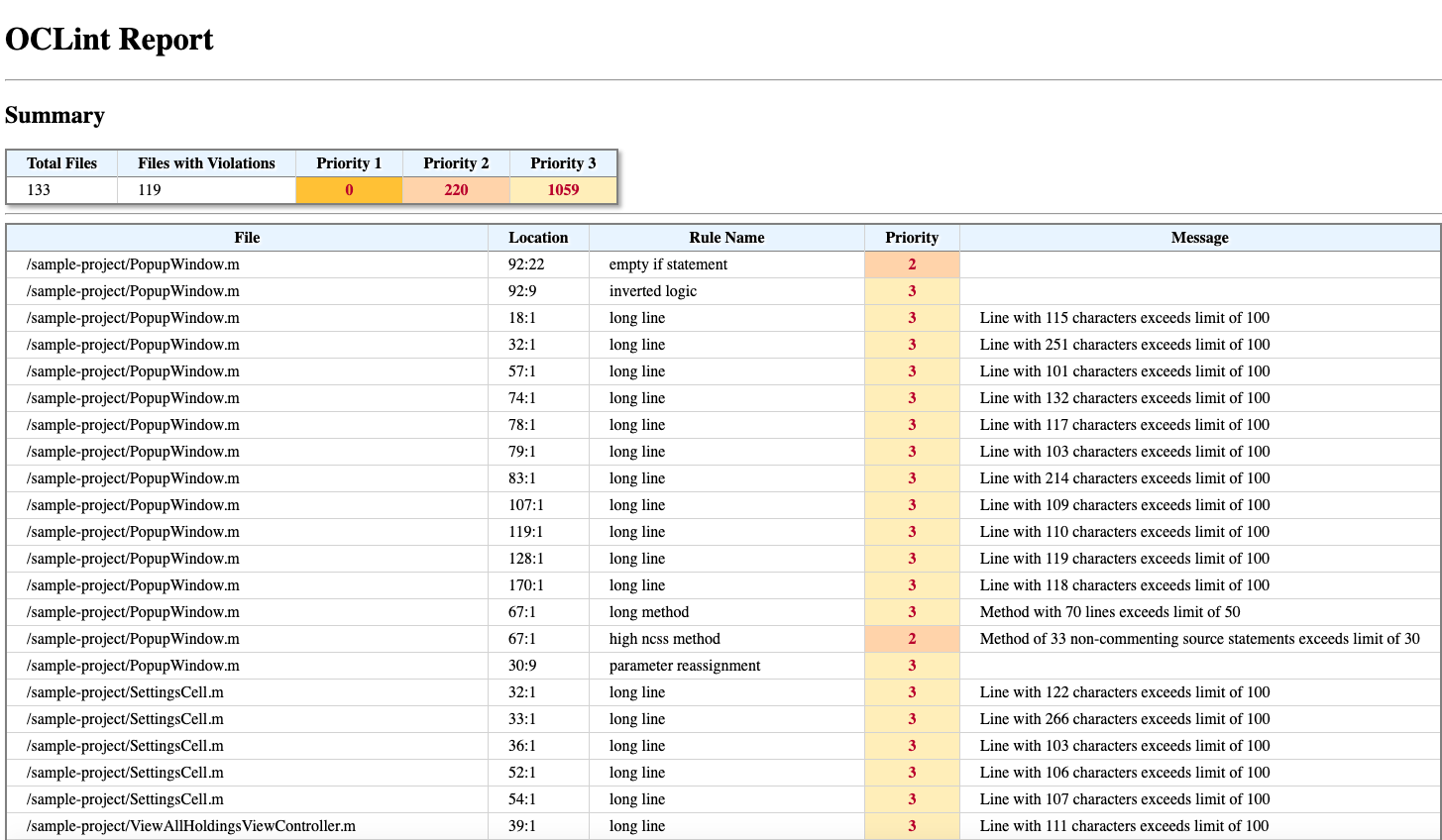Click the Priority 3 count 1059 cell
This screenshot has width=1442, height=840.
click(563, 190)
